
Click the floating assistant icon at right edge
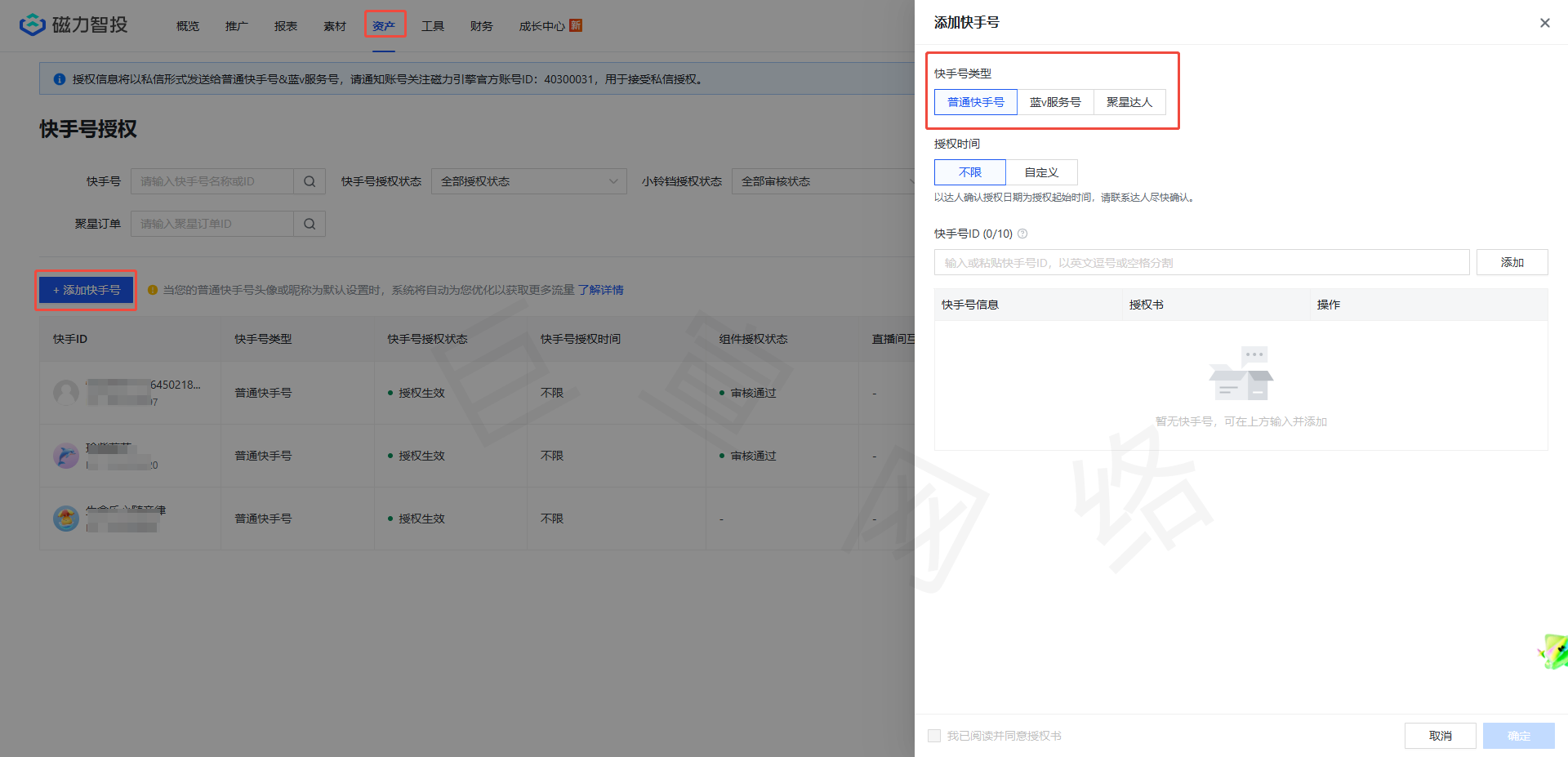click(1553, 652)
